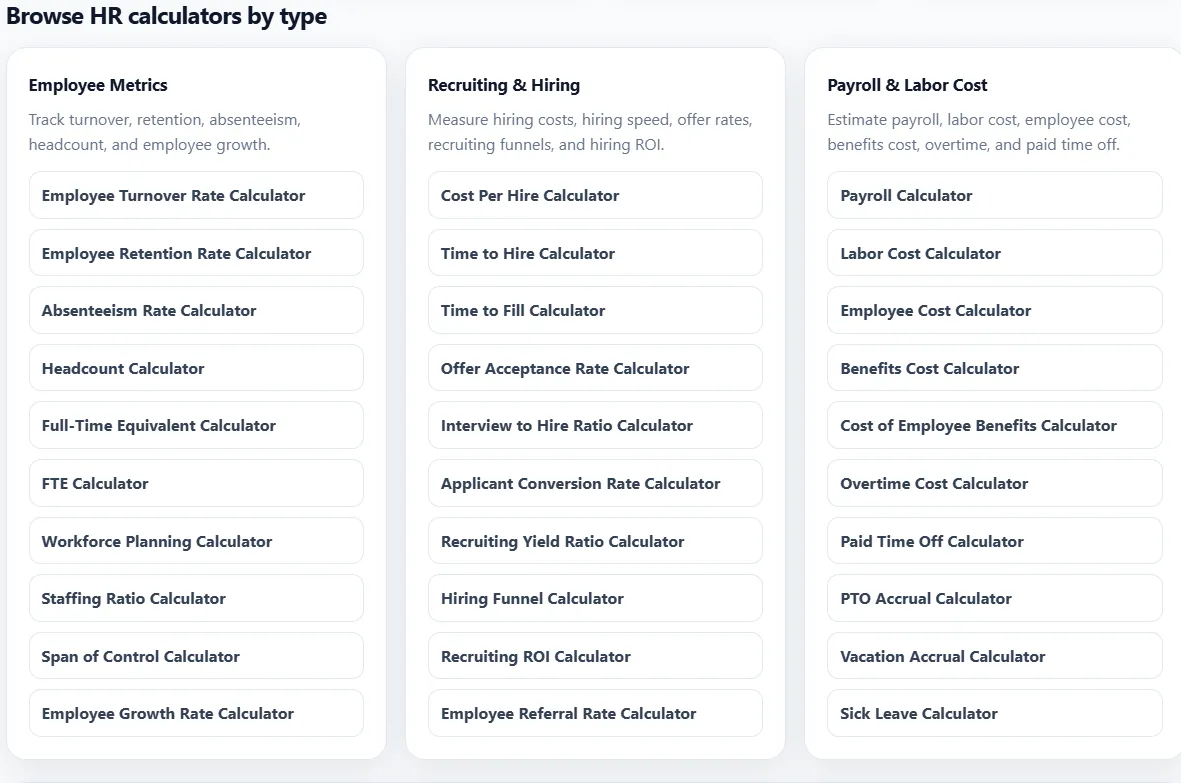The width and height of the screenshot is (1181, 783).
Task: Select the Hiring Funnel Calculator
Action: coord(595,599)
